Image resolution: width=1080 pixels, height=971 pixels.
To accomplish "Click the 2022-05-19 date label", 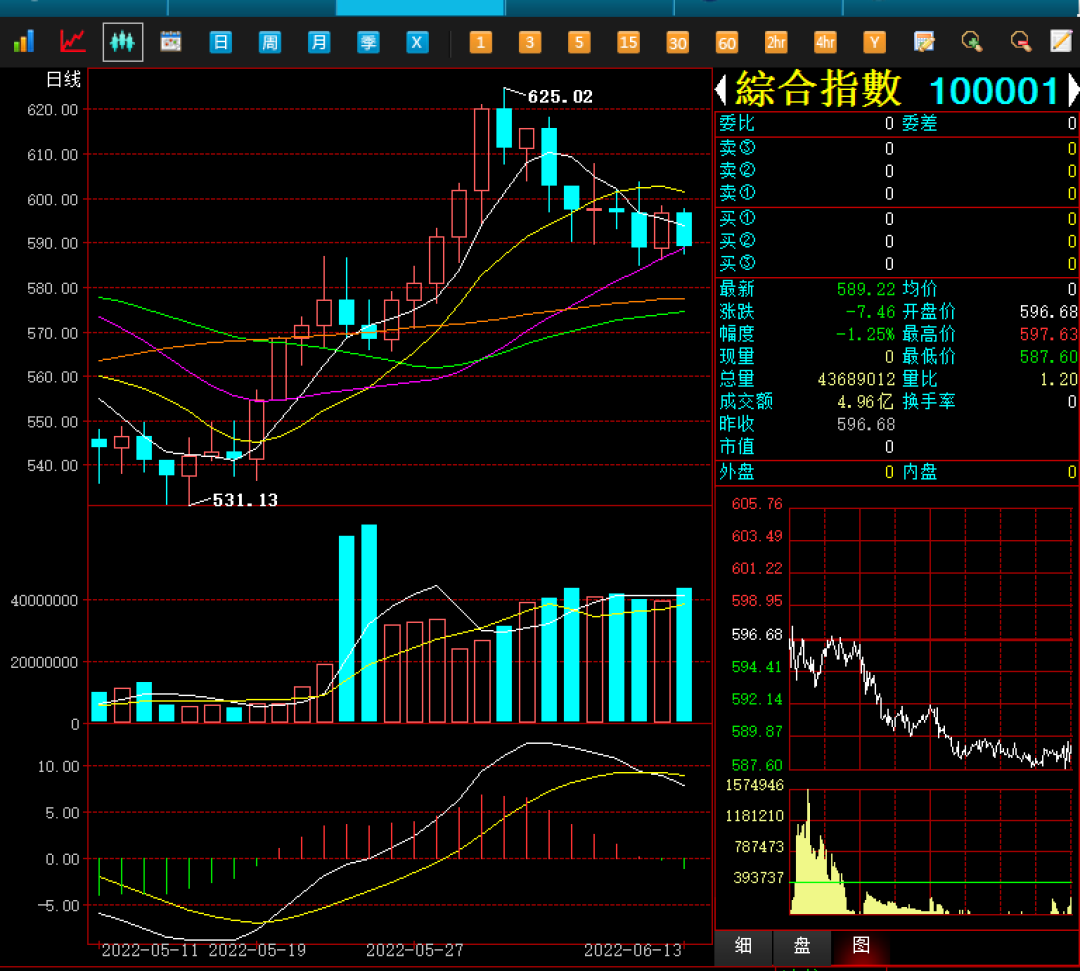I will 257,950.
